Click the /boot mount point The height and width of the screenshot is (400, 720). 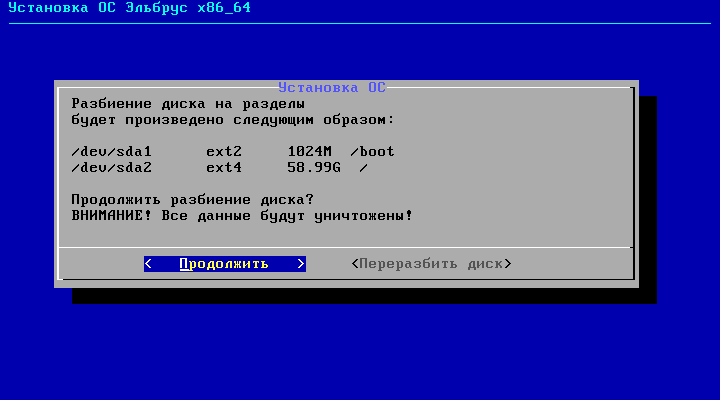pos(372,152)
